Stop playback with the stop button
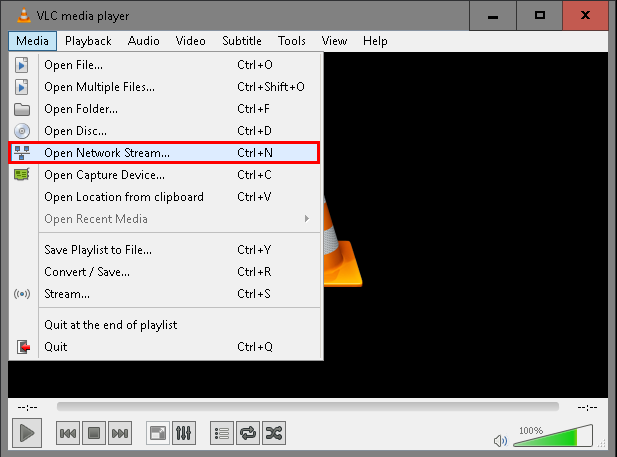617x457 pixels. (94, 433)
